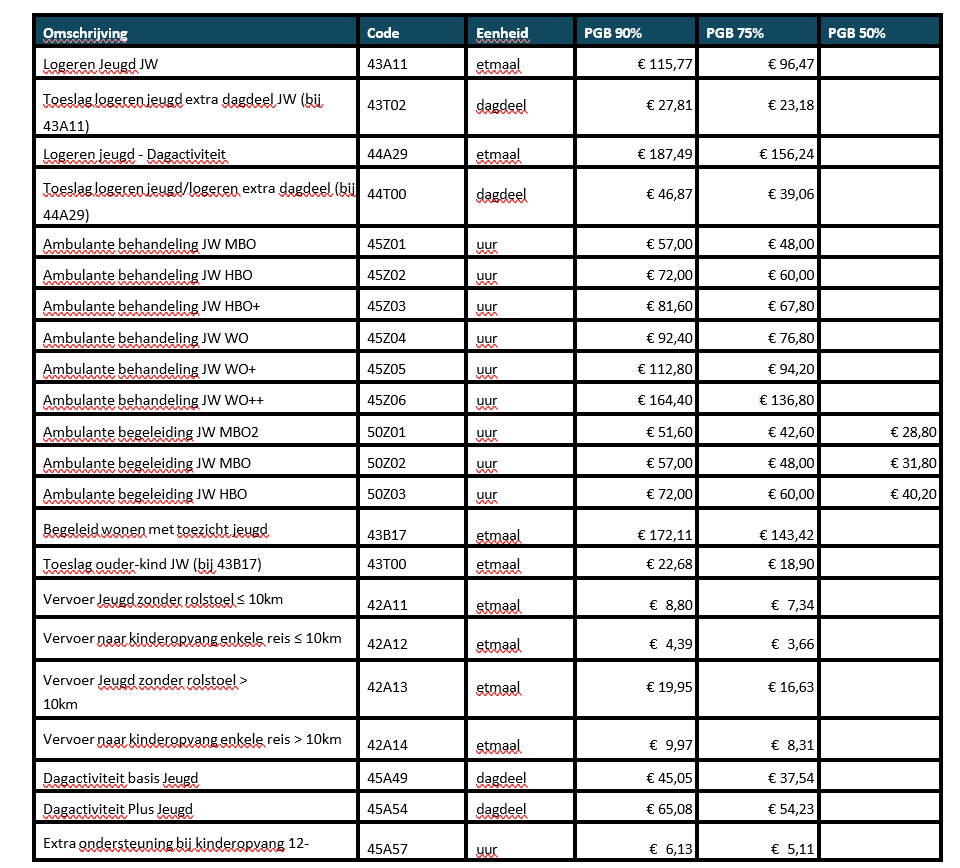Click the € 28,80 PGB 50% value
Image resolution: width=960 pixels, height=868 pixels.
point(913,432)
